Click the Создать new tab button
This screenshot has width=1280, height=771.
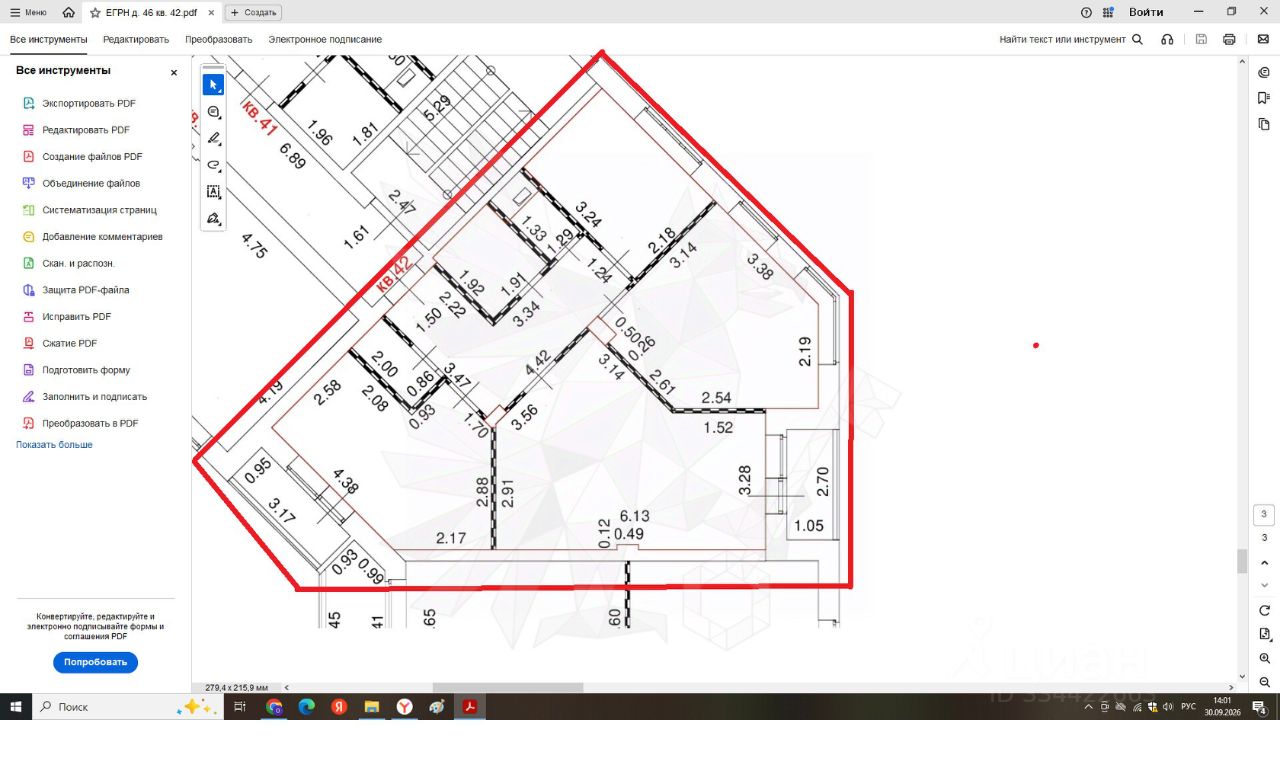[x=253, y=12]
